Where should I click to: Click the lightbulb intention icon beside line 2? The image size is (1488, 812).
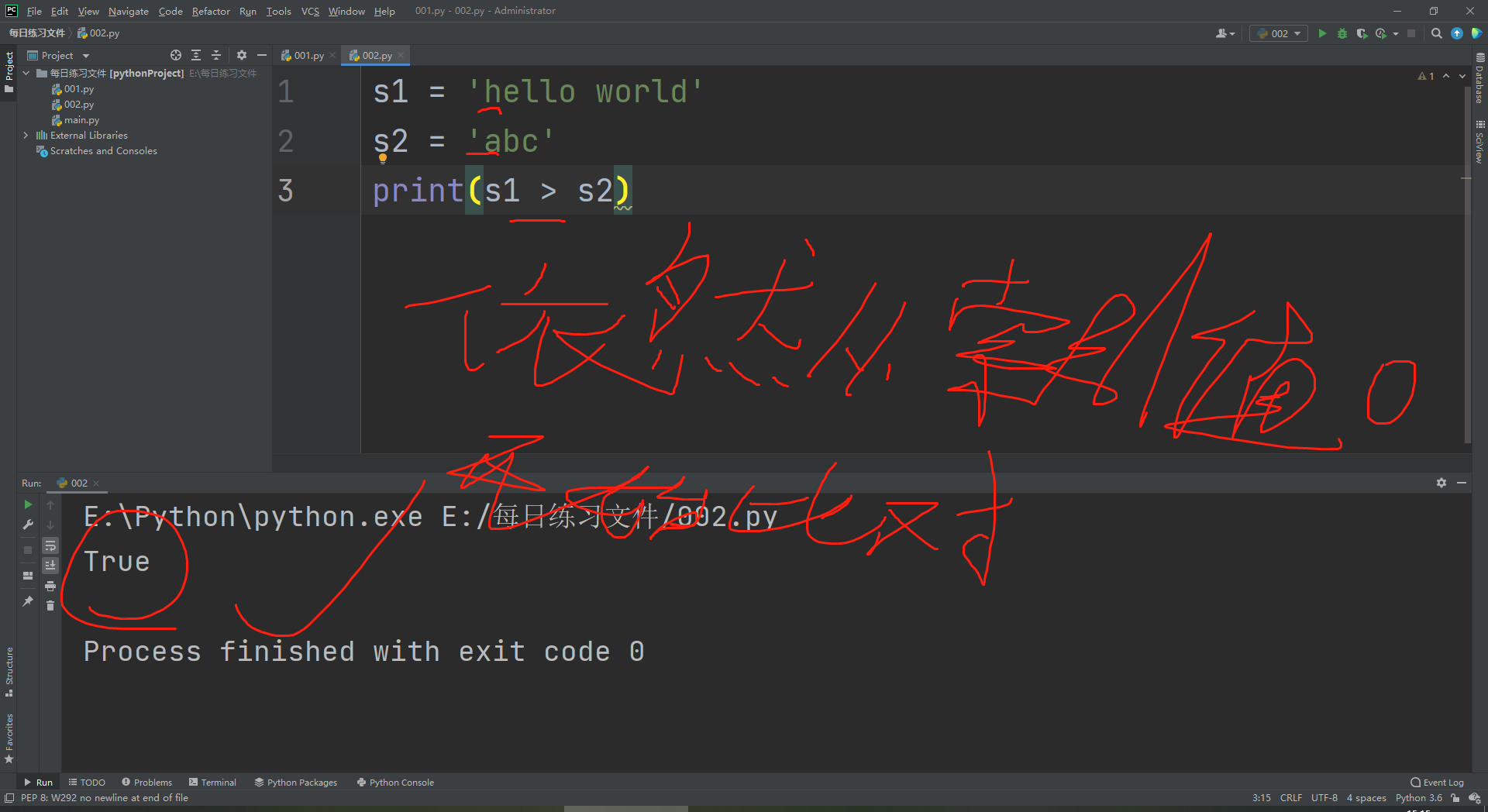383,159
